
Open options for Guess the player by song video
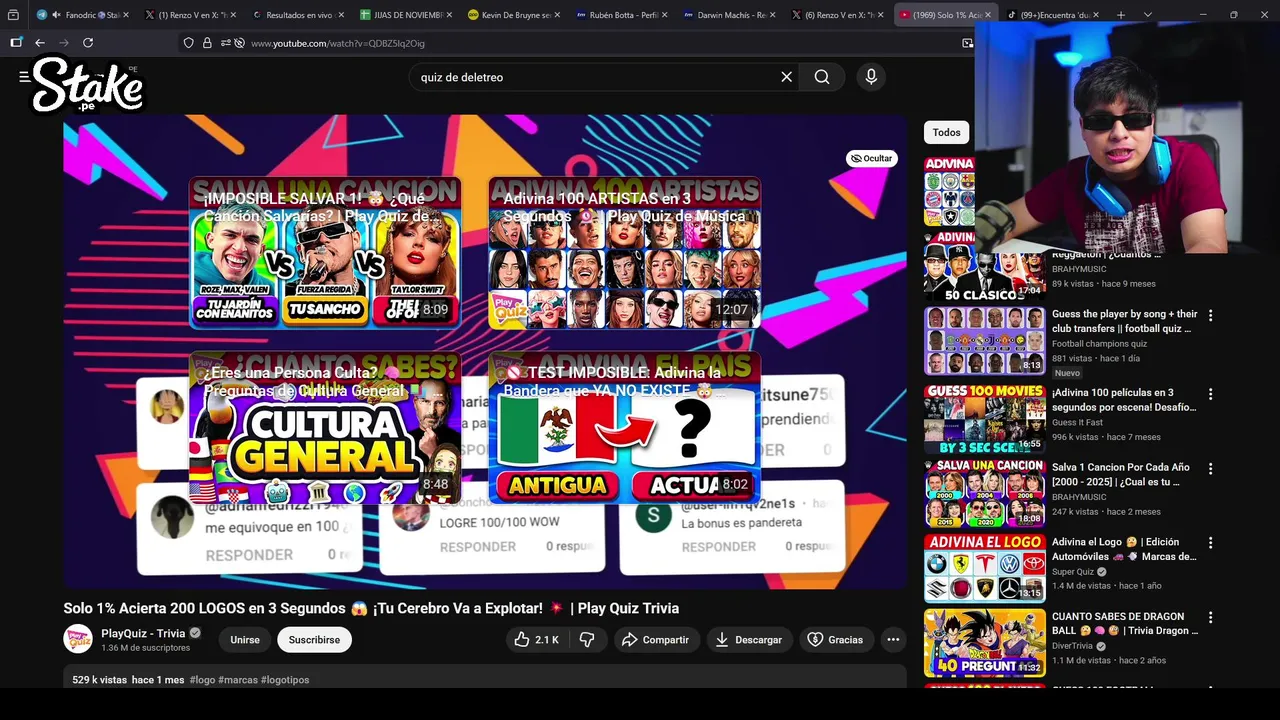[x=1210, y=315]
